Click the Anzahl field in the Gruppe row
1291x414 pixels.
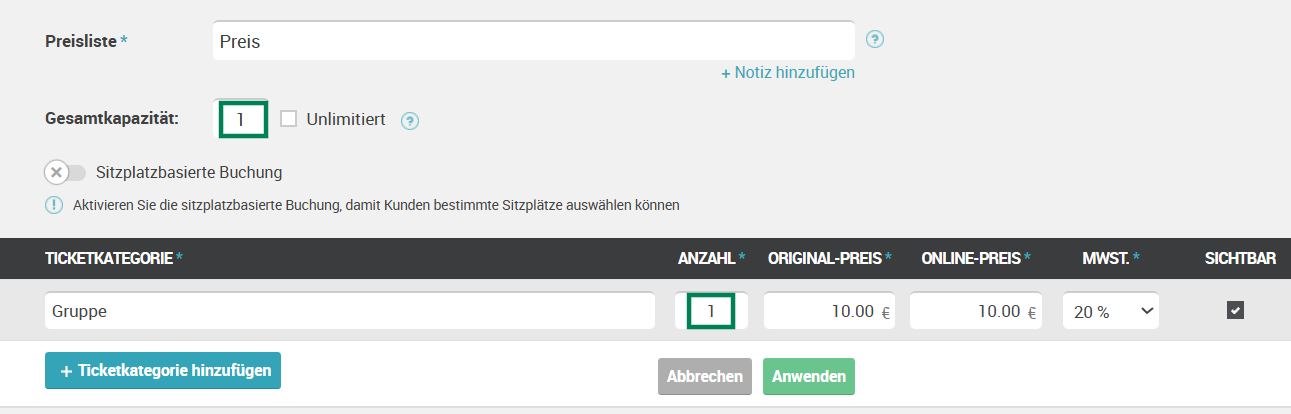pos(711,311)
